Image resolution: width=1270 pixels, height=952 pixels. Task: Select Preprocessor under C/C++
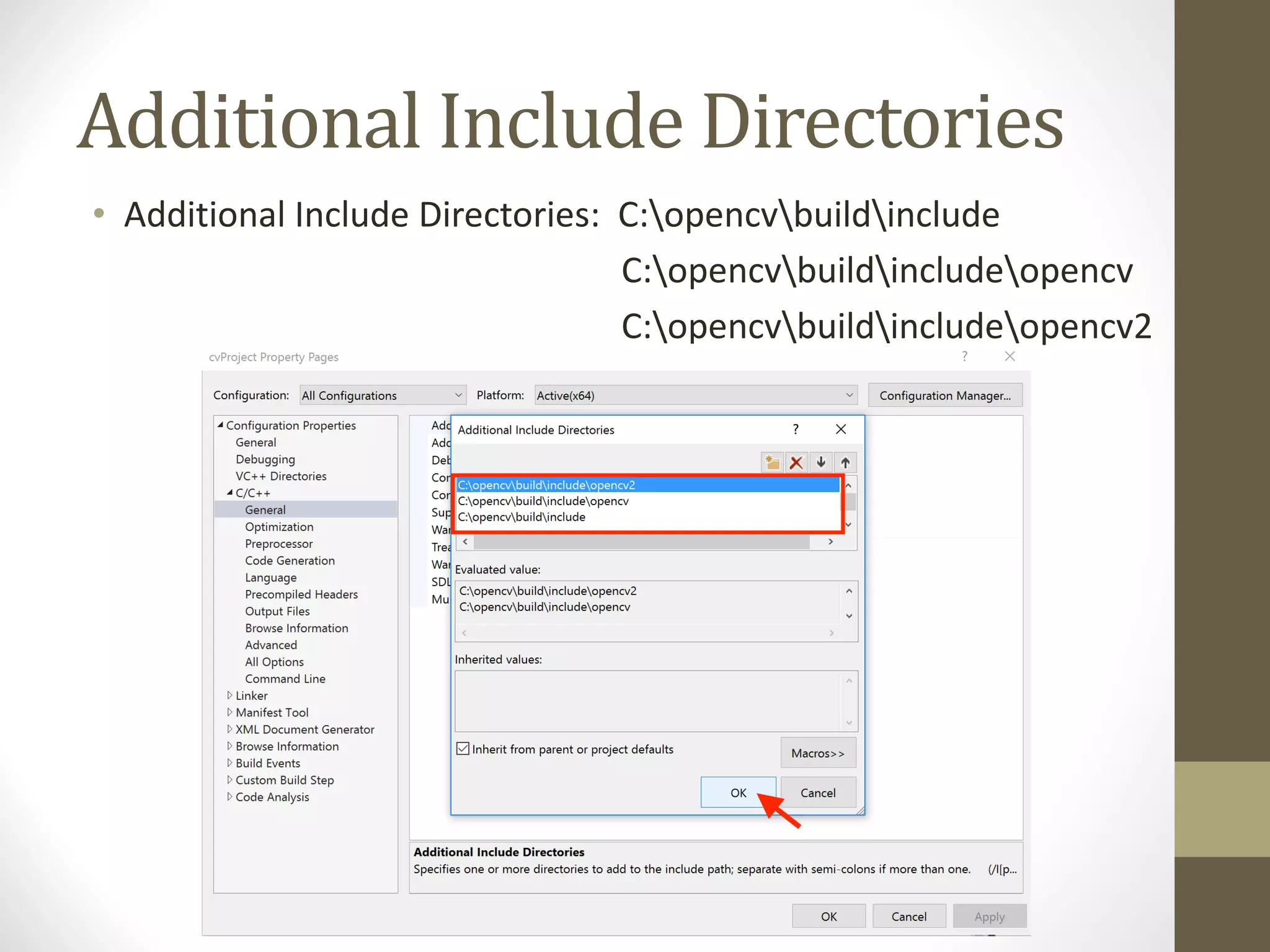click(x=278, y=544)
